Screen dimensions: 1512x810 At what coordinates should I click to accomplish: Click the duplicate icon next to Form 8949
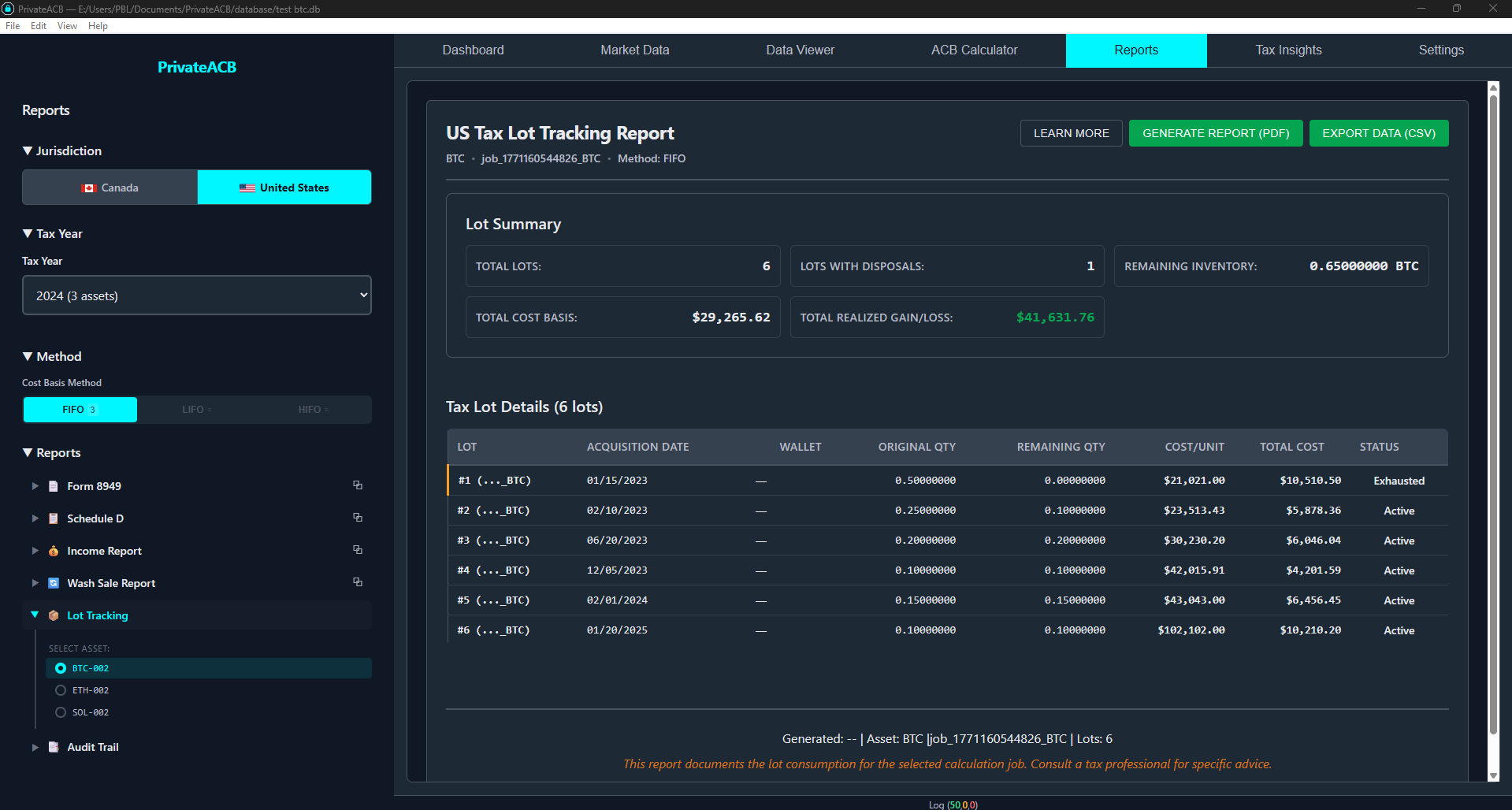(358, 485)
